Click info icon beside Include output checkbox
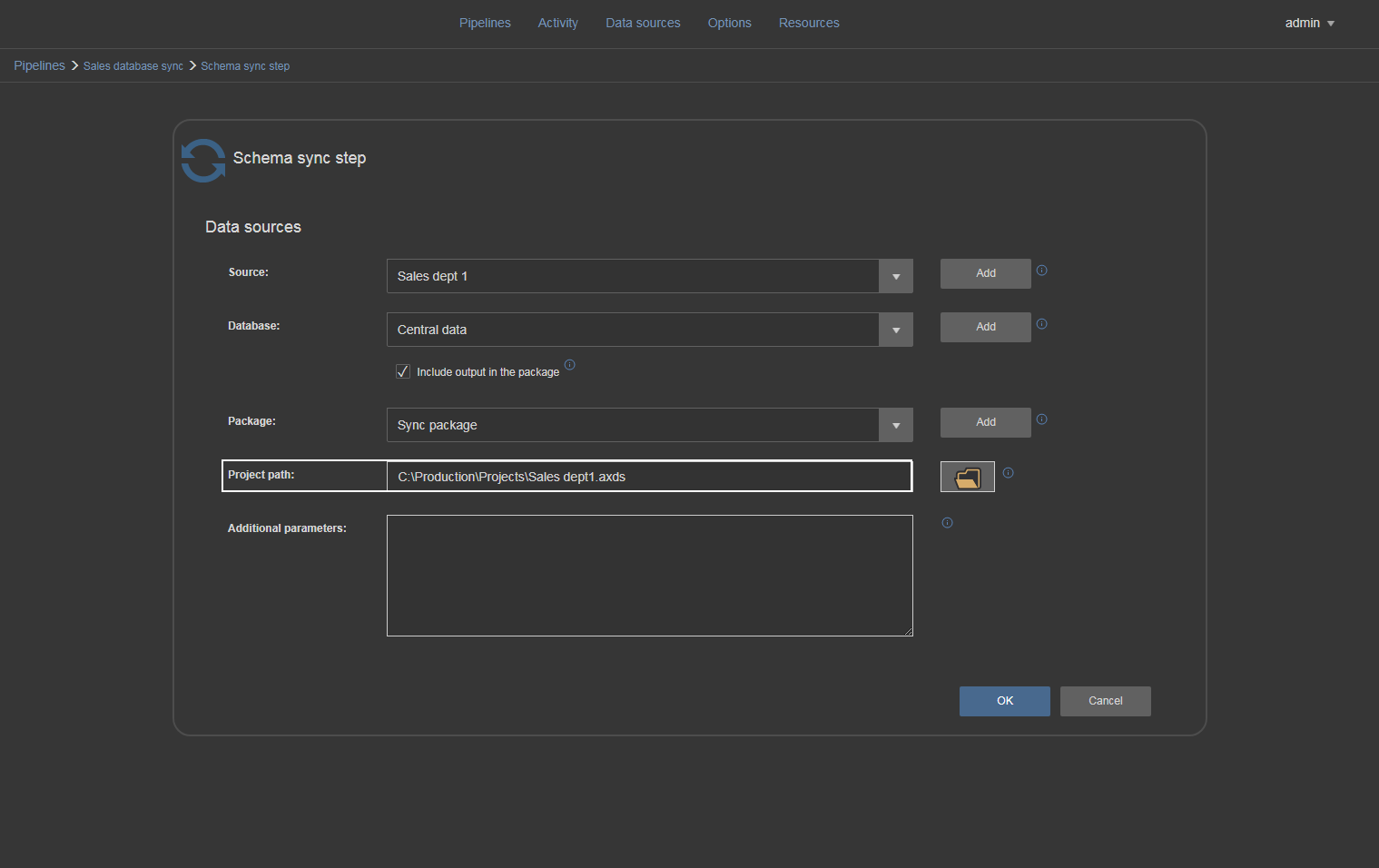 click(x=569, y=365)
